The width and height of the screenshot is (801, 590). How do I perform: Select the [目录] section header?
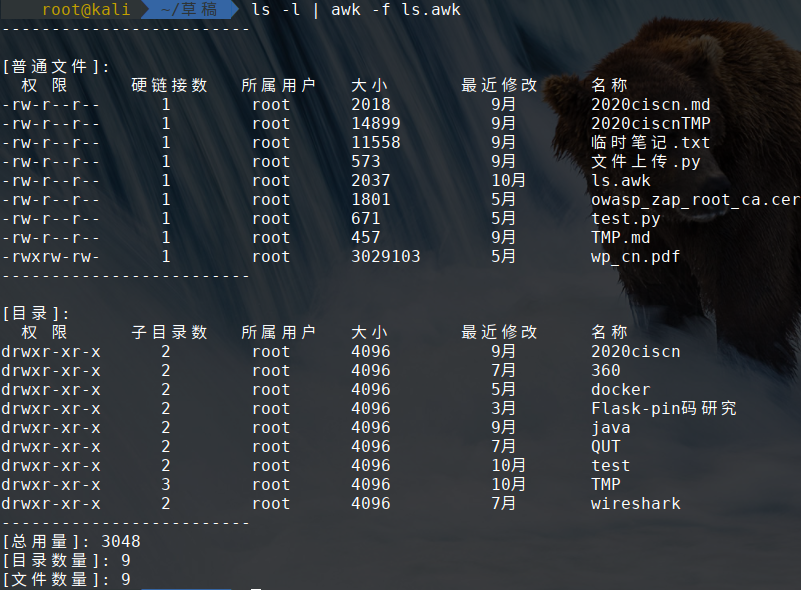coord(35,314)
